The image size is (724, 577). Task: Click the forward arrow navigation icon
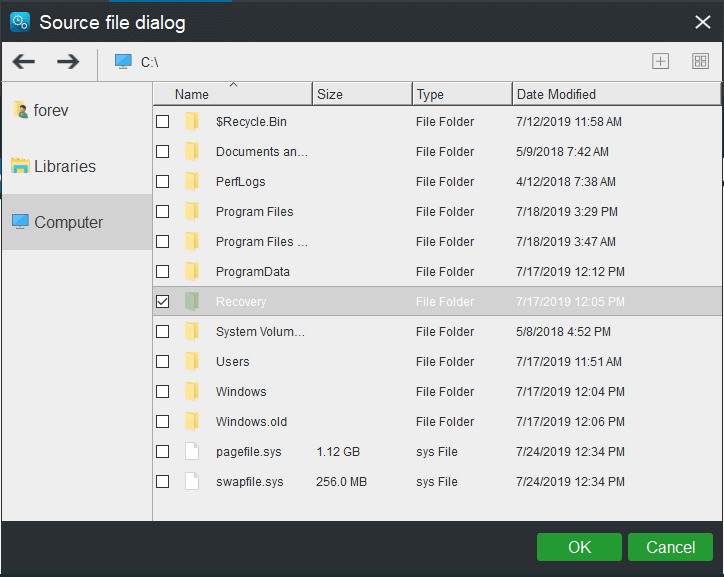pos(68,62)
